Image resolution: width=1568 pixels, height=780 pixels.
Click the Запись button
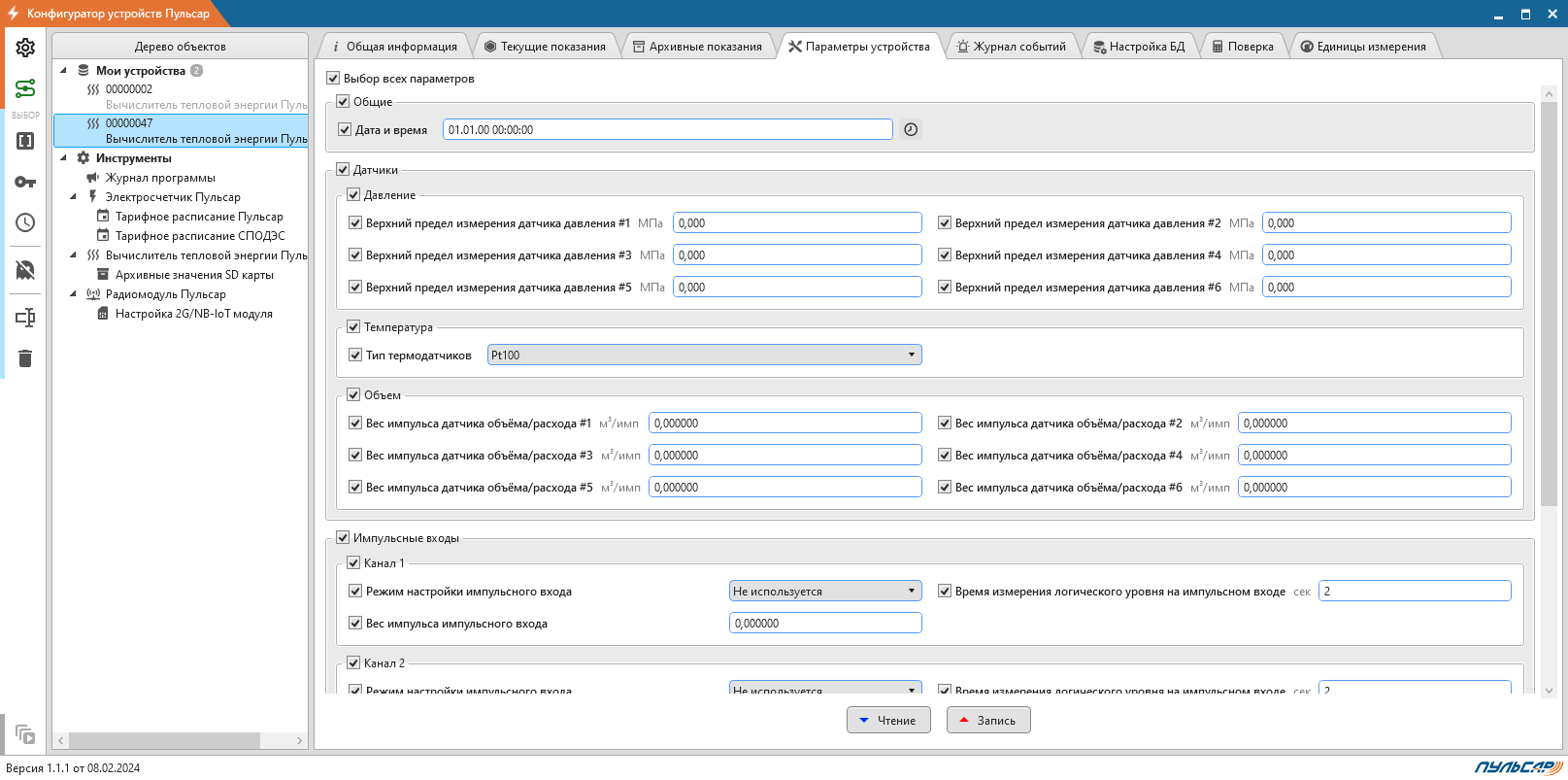[x=988, y=720]
